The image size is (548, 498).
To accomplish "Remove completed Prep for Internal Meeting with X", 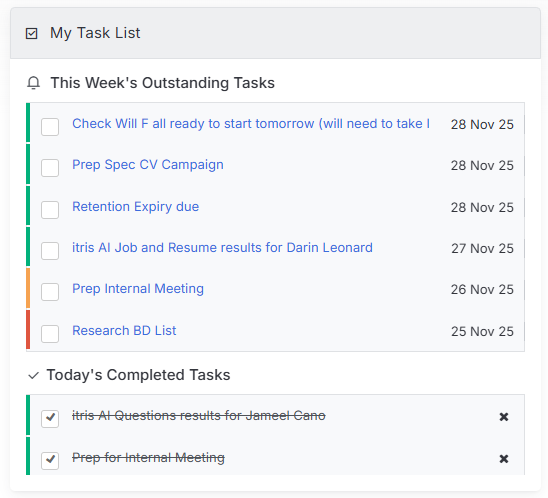I will click(504, 459).
